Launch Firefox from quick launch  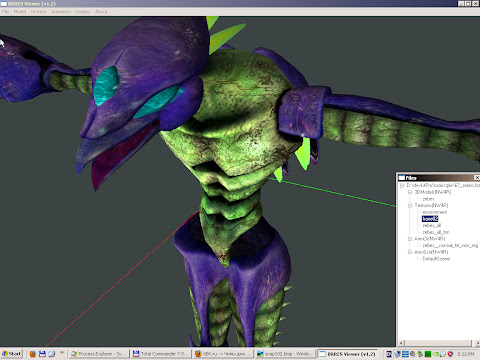33,354
